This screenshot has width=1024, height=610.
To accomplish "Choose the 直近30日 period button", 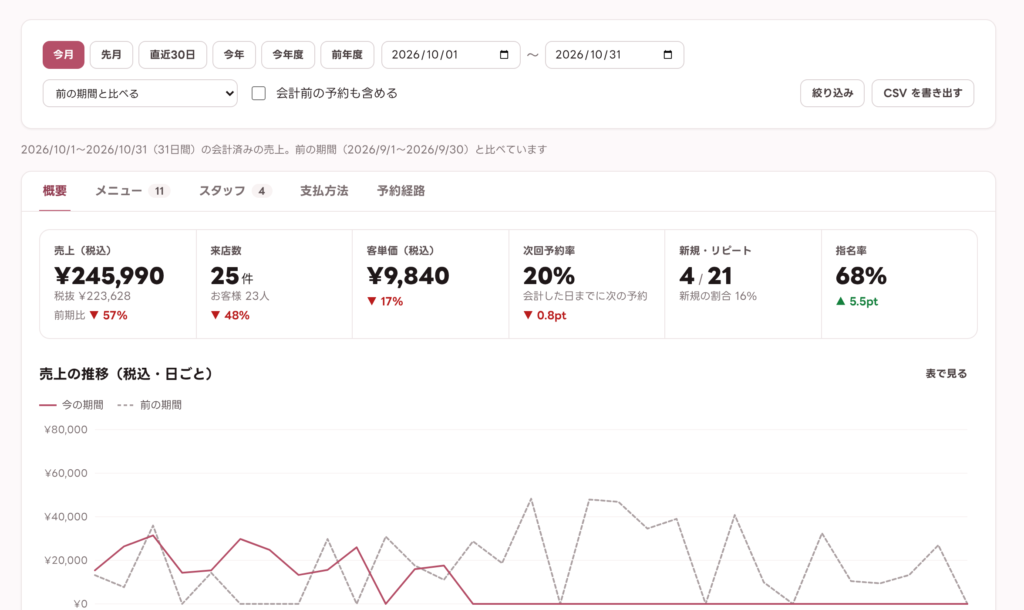I will (172, 55).
